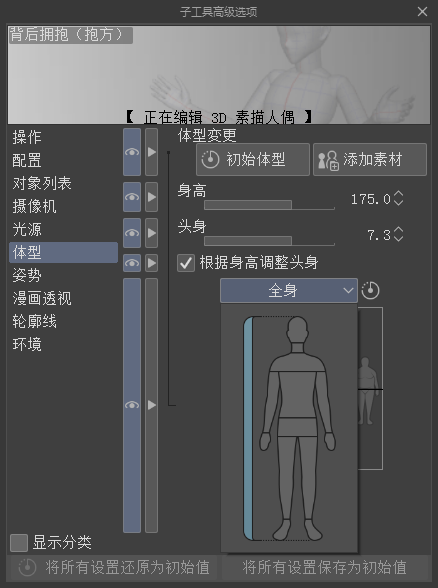
Task: Click the 背后拥抱（抱方） tool name label
Action: [x=70, y=35]
